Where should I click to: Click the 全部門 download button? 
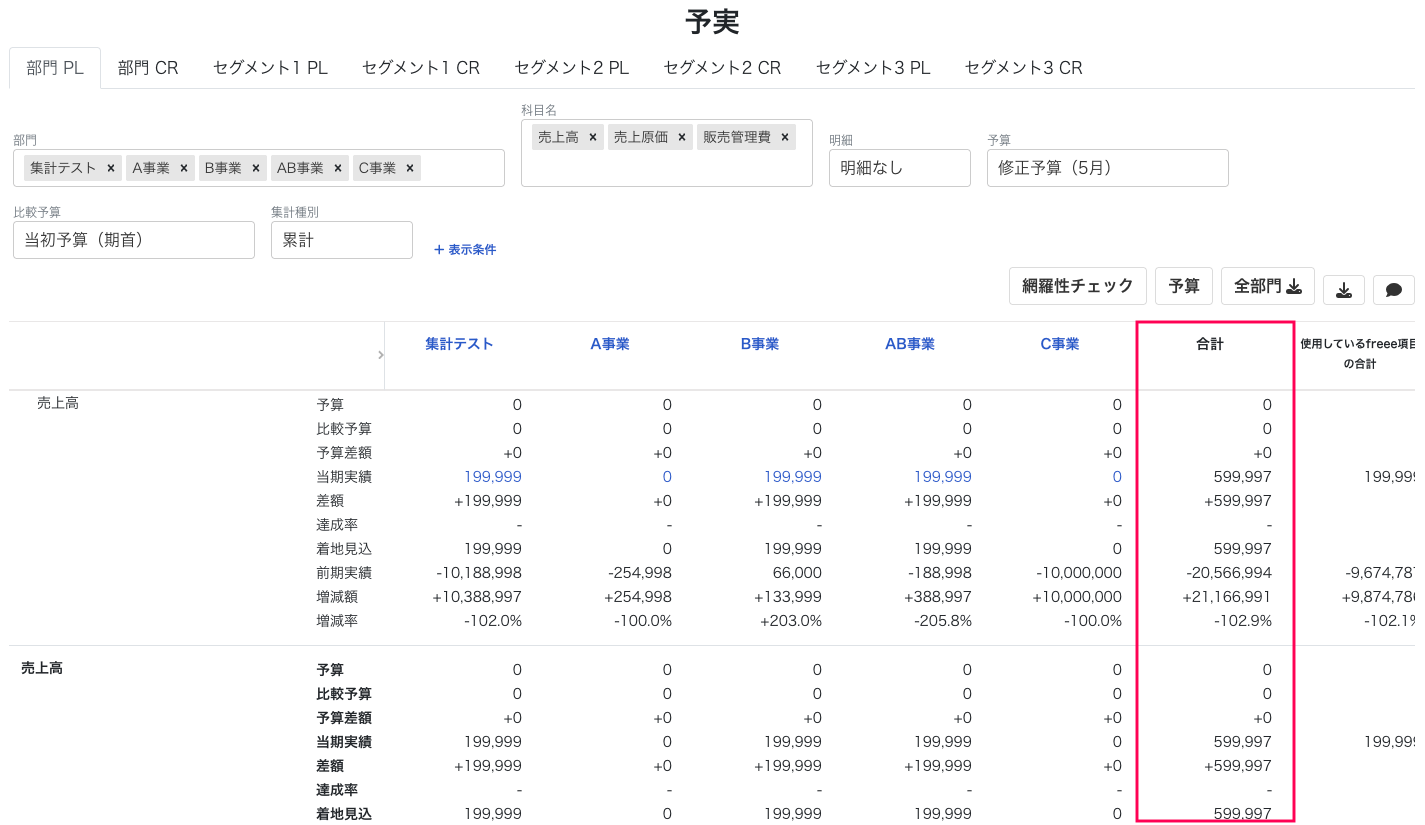[1268, 286]
